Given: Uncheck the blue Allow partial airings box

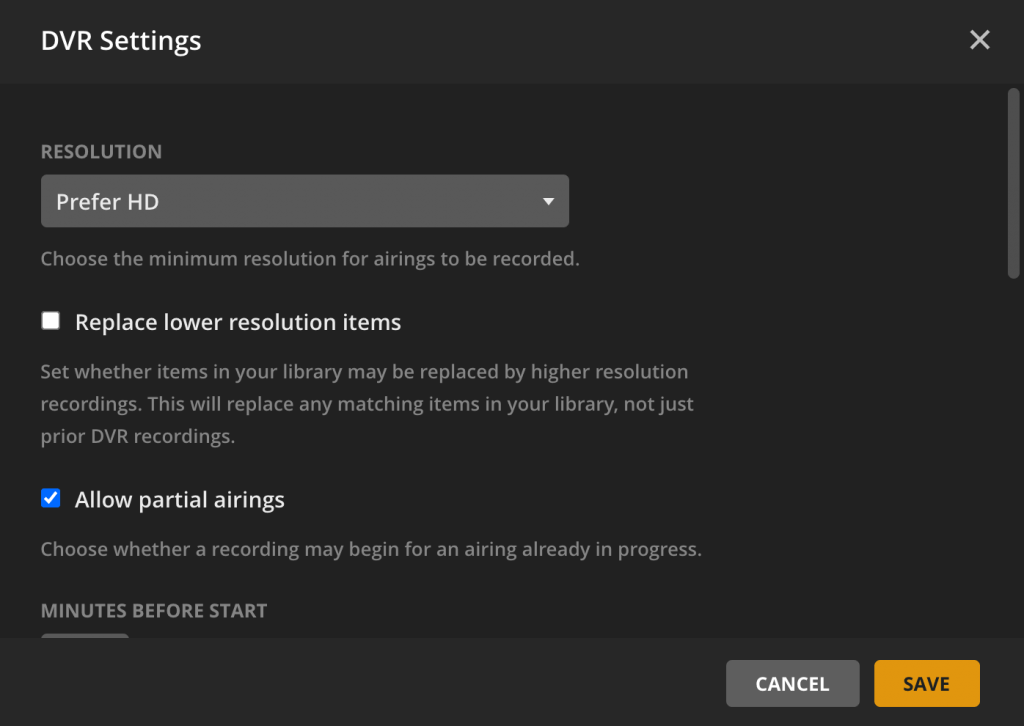Looking at the screenshot, I should coord(50,497).
